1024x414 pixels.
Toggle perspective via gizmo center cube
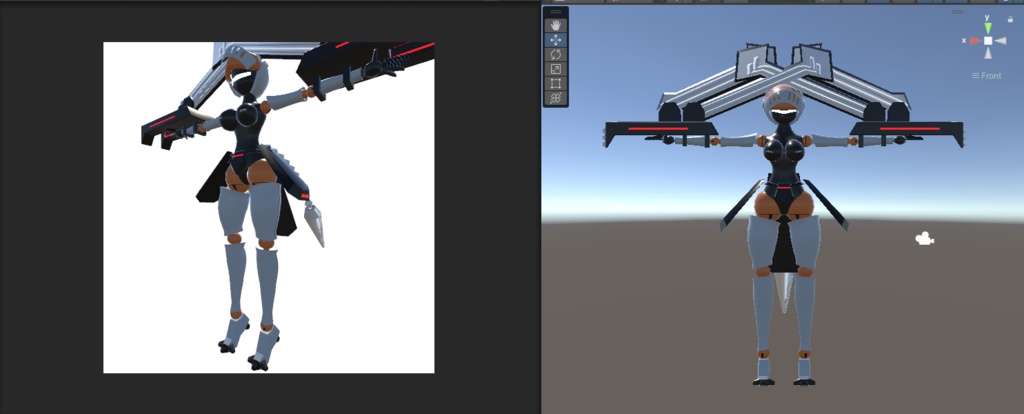tap(988, 40)
